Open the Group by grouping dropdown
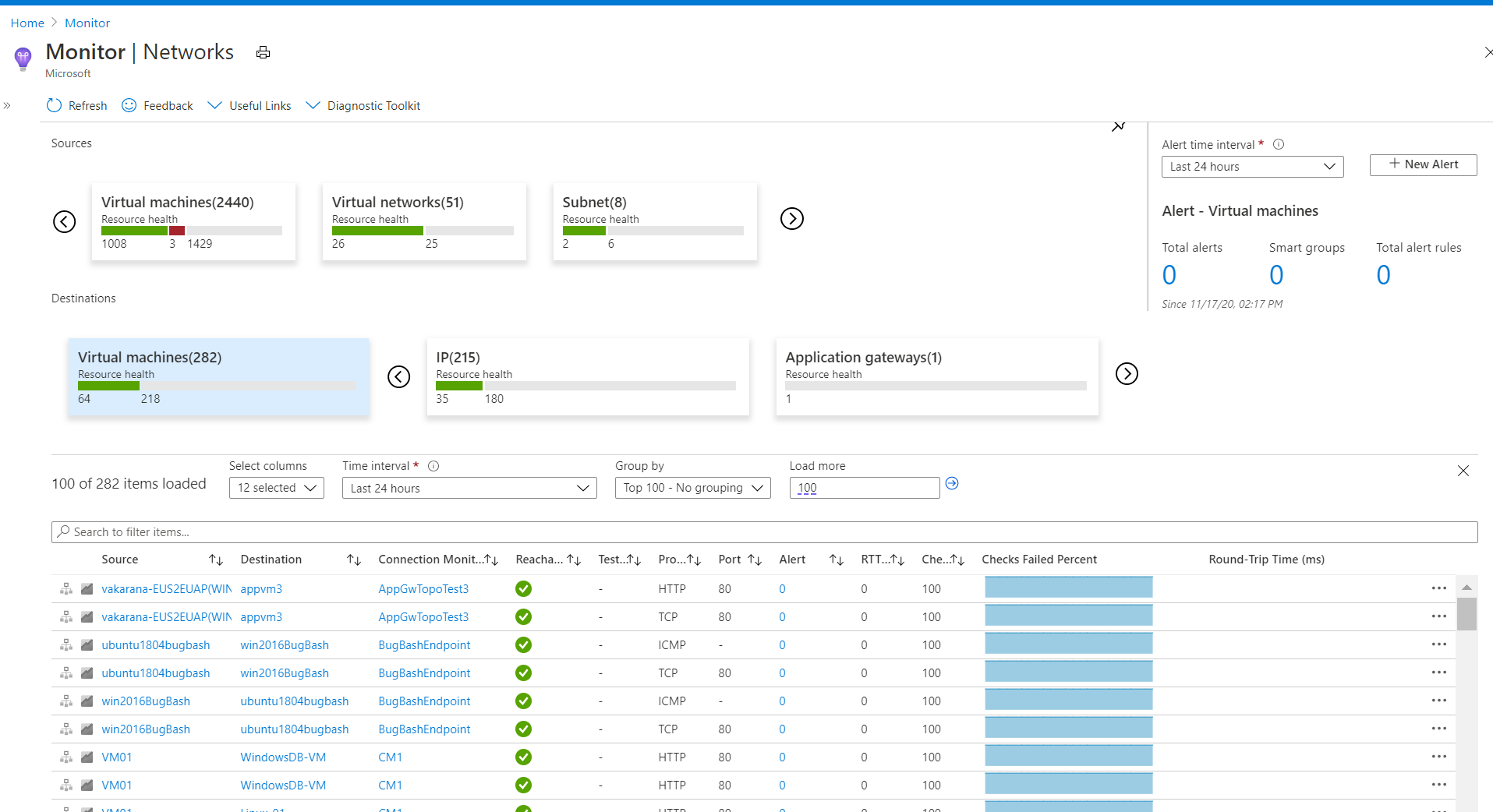 tap(692, 487)
